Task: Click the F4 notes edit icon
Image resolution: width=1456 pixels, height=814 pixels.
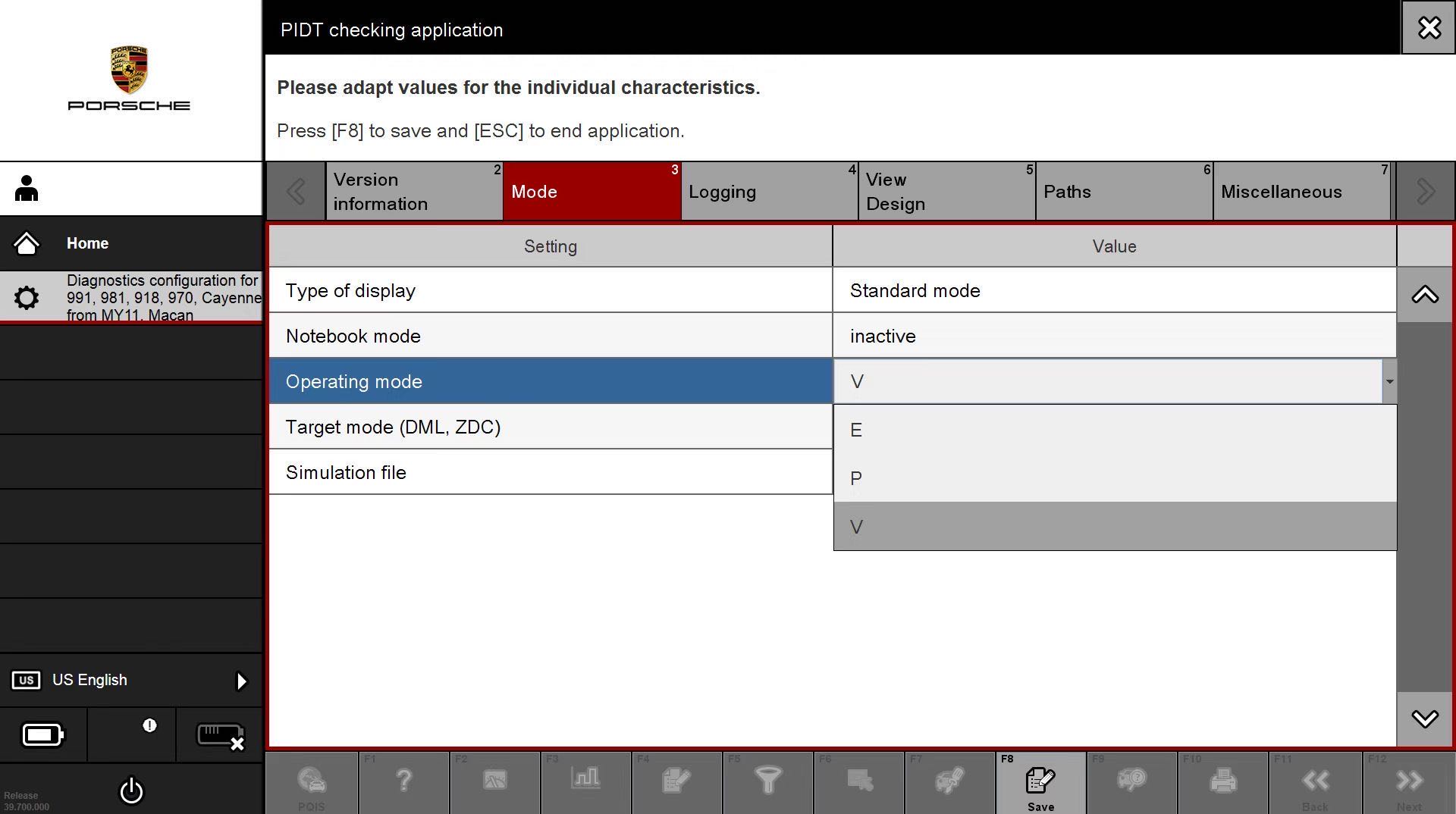Action: (676, 779)
